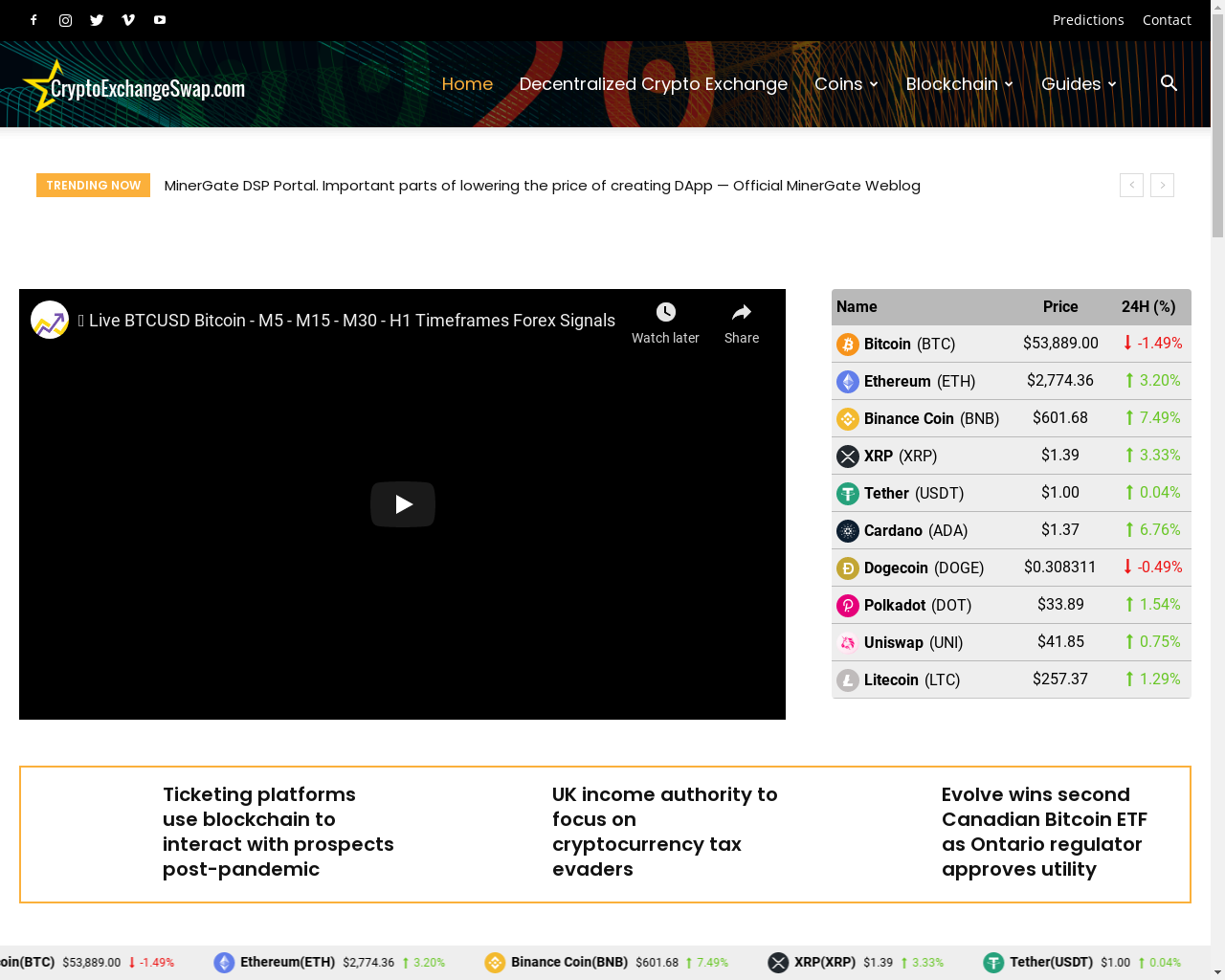Click the XRP icon in bottom ticker
The image size is (1225, 980).
point(778,963)
